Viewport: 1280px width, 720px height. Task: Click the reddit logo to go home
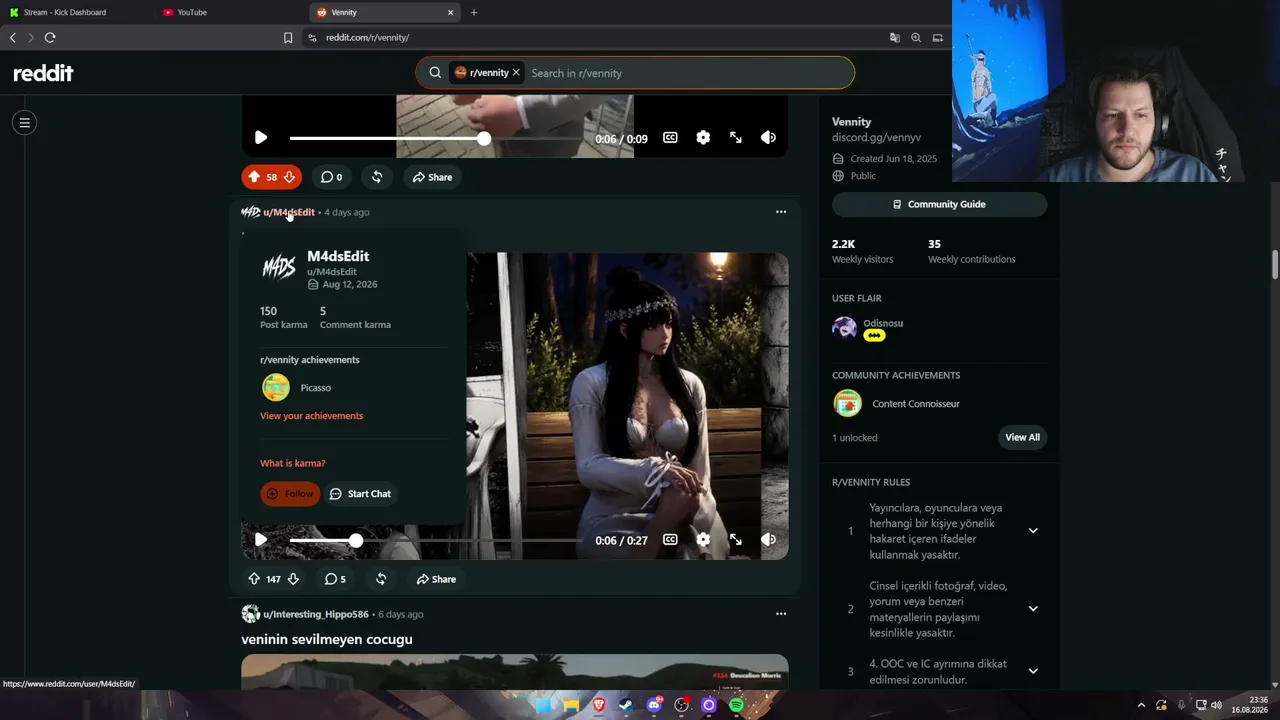pyautogui.click(x=43, y=73)
